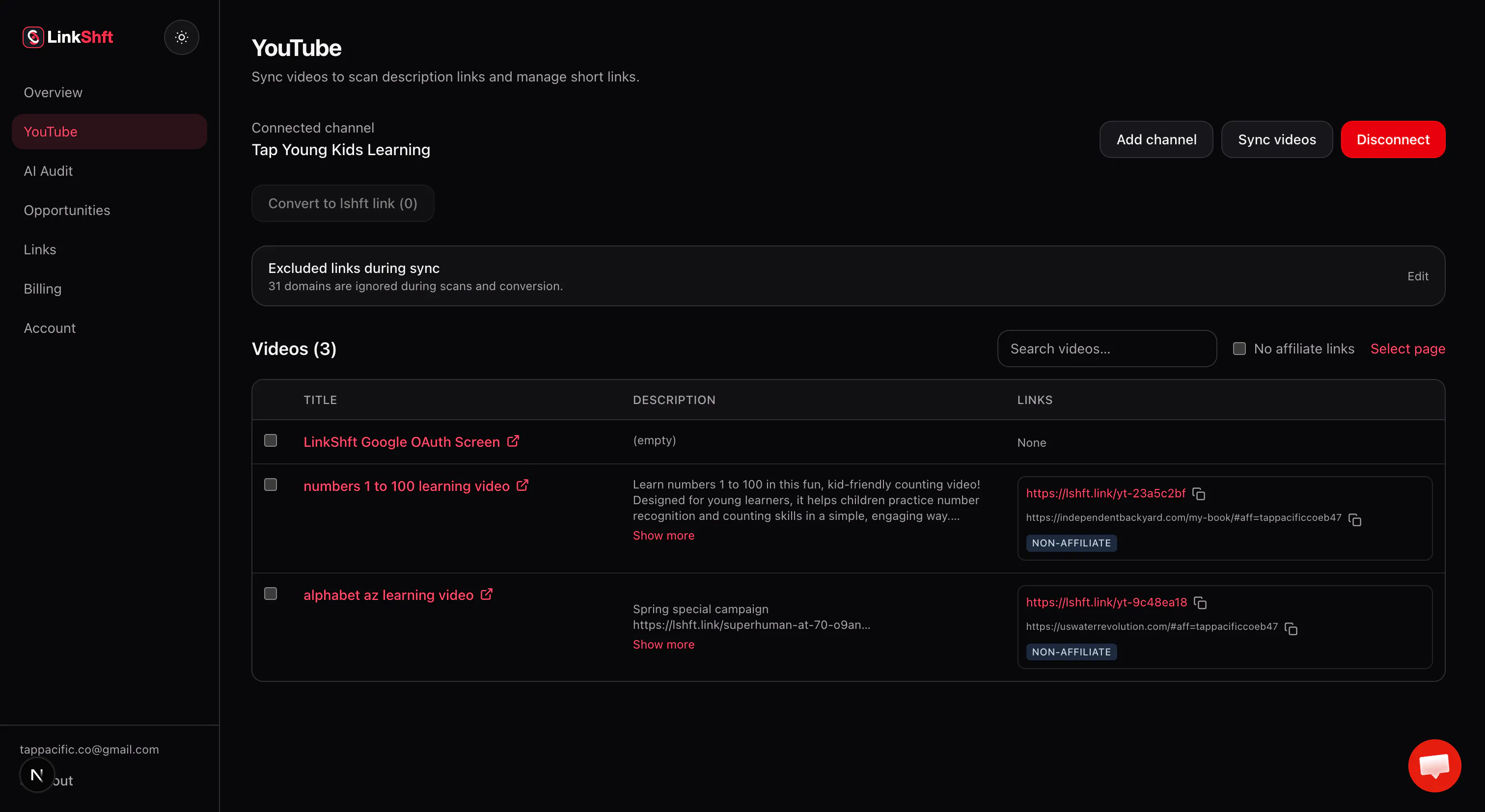This screenshot has height=812, width=1485.
Task: Open Account in the sidebar
Action: pyautogui.click(x=110, y=327)
